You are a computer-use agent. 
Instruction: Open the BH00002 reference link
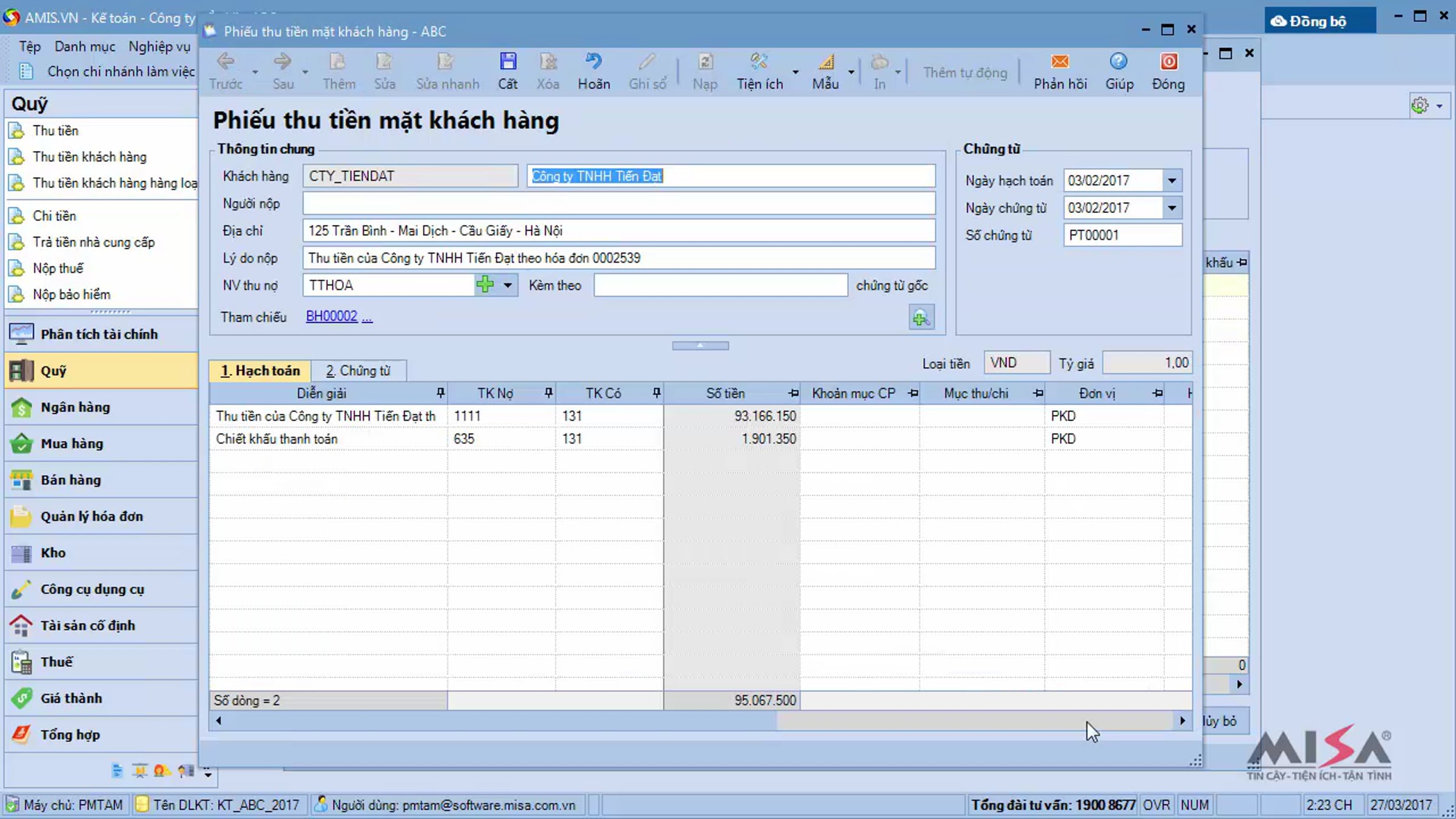332,316
